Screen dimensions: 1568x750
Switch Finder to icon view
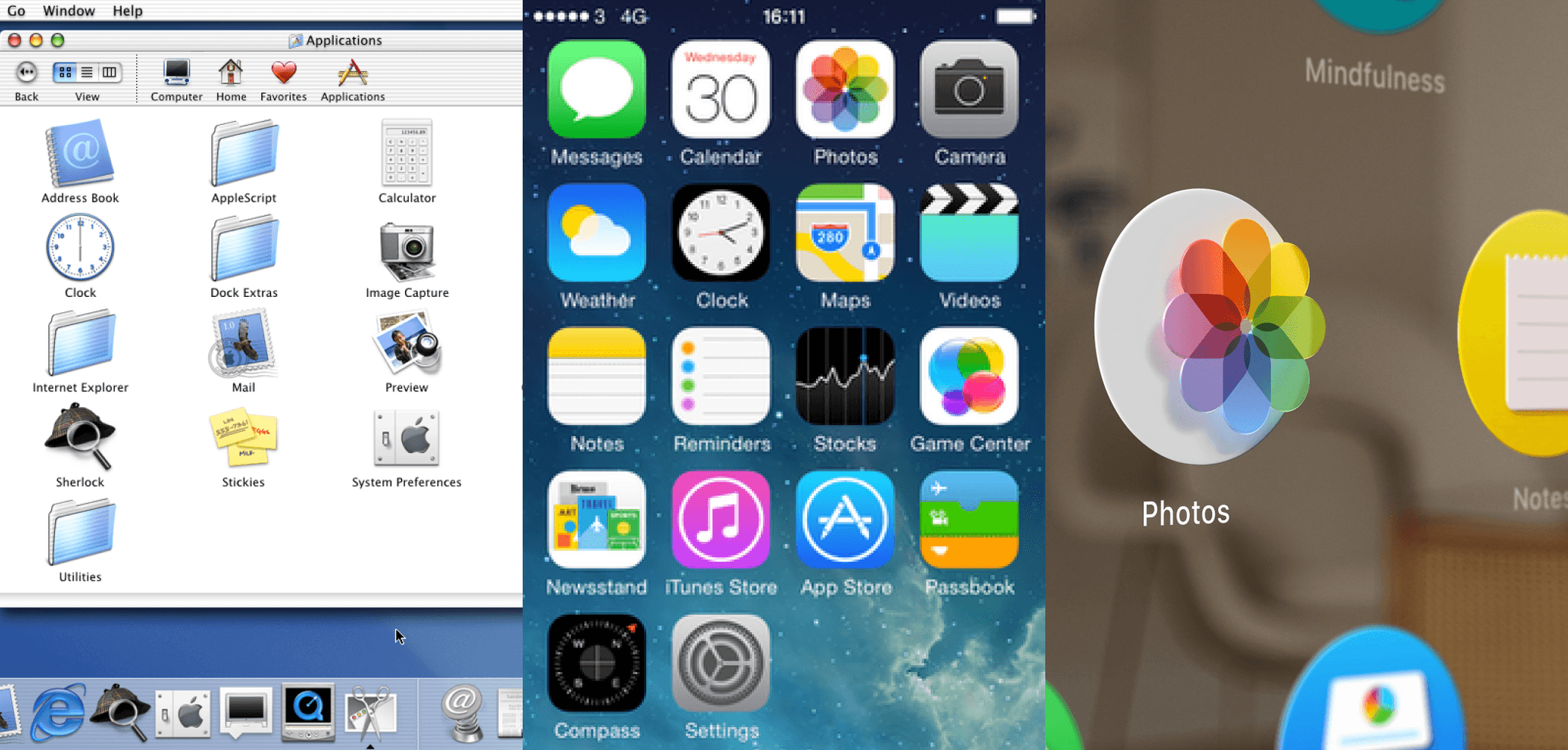click(x=65, y=73)
